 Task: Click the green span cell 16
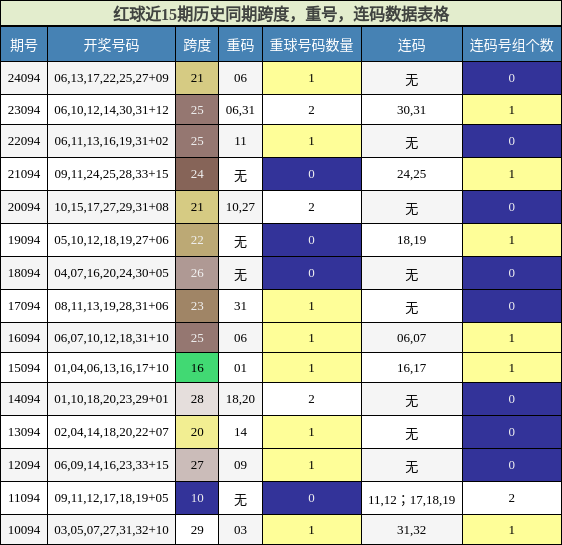(x=197, y=368)
